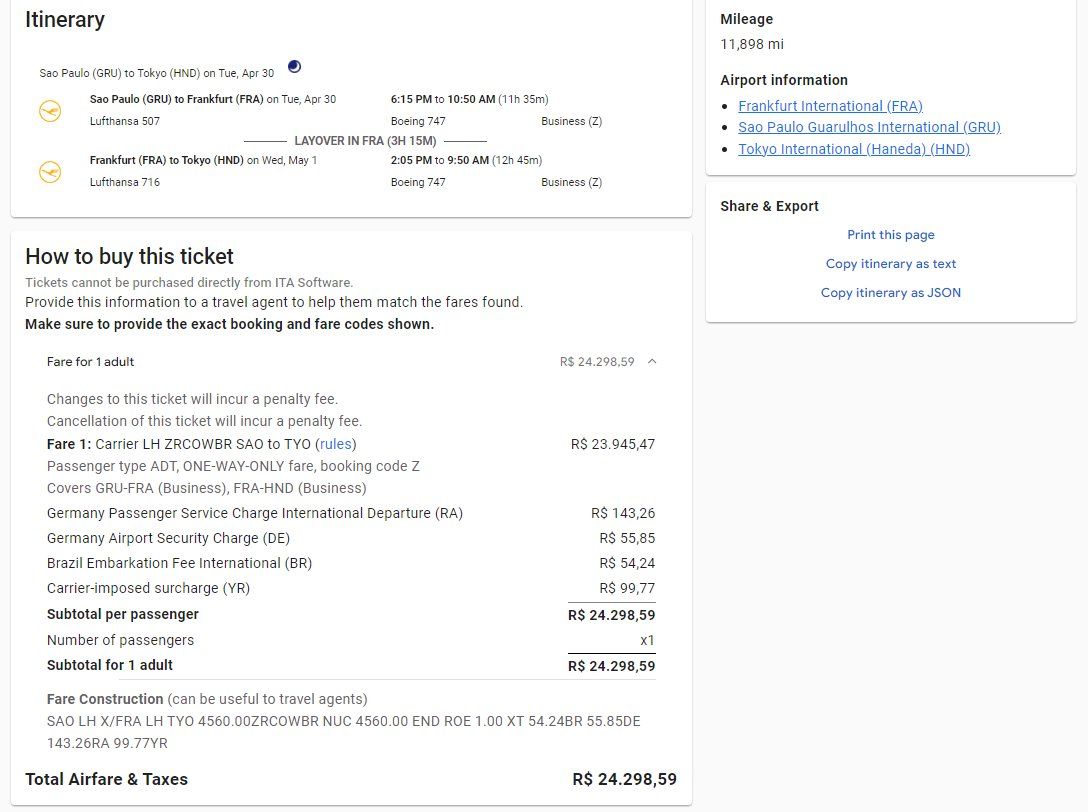Click Lufthansa logo for flight 716
1088x812 pixels.
pos(50,171)
